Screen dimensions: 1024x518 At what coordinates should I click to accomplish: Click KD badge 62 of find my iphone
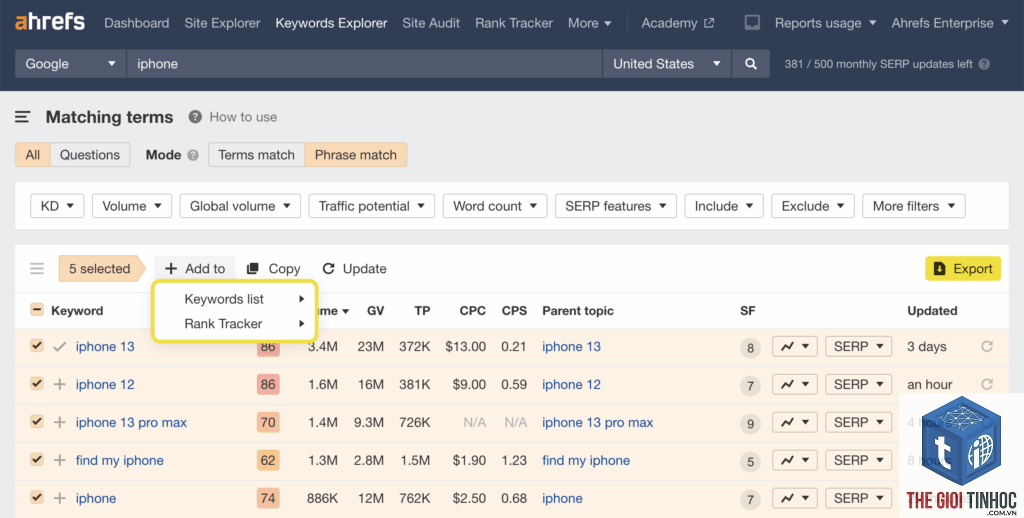click(x=268, y=461)
